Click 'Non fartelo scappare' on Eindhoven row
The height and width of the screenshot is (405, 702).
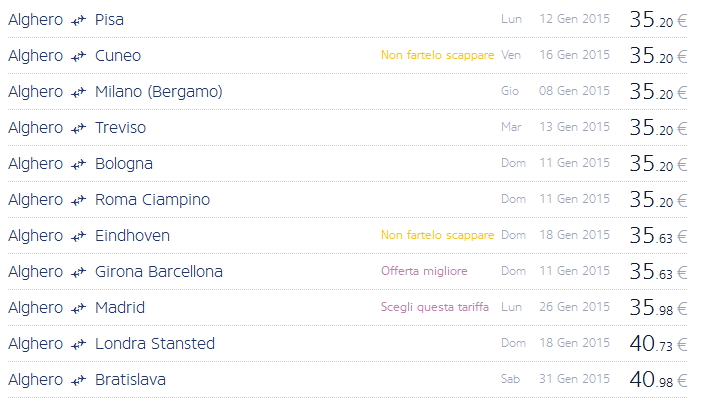[x=437, y=236]
